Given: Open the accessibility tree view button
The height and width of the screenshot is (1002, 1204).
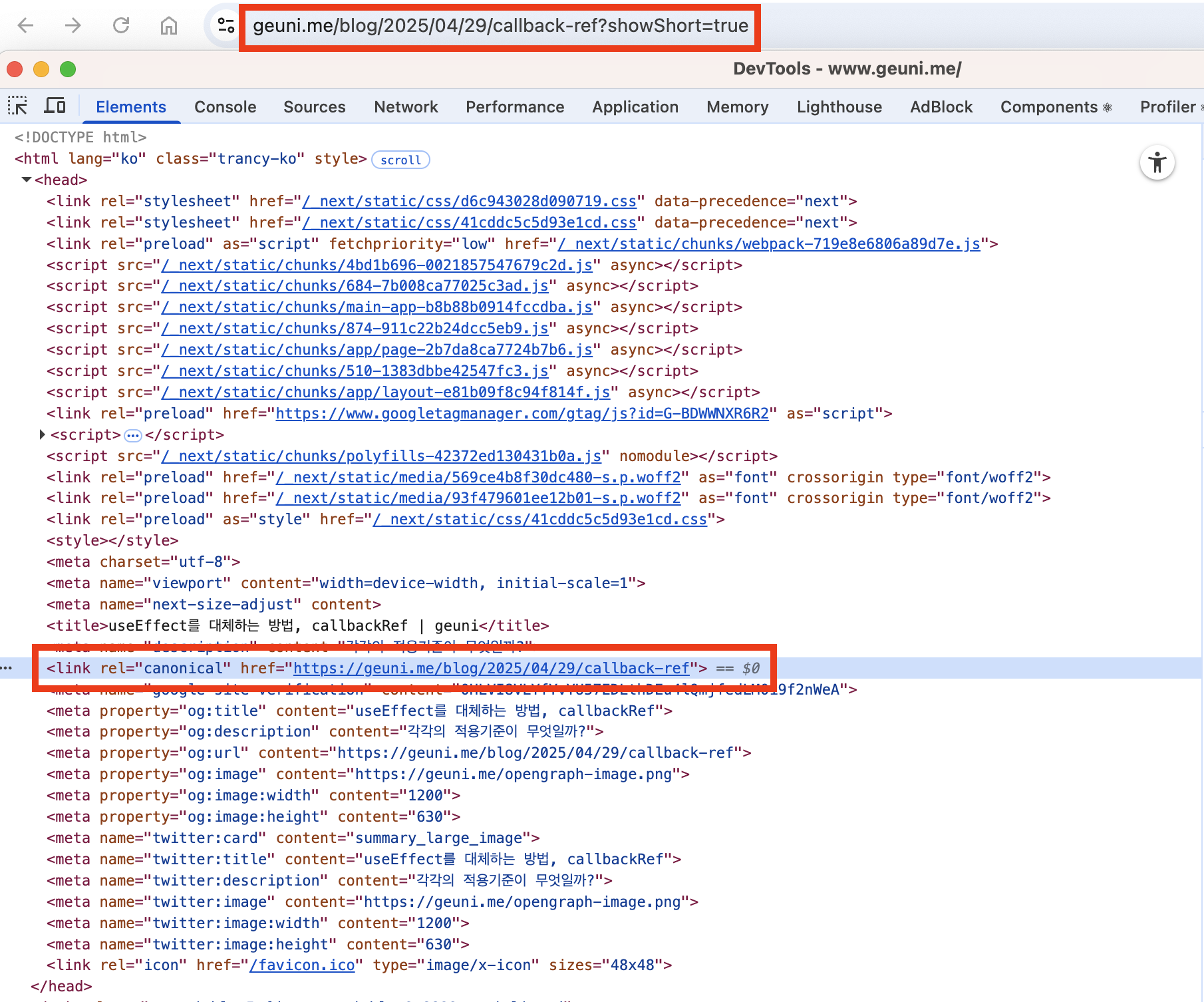Looking at the screenshot, I should click(1157, 163).
